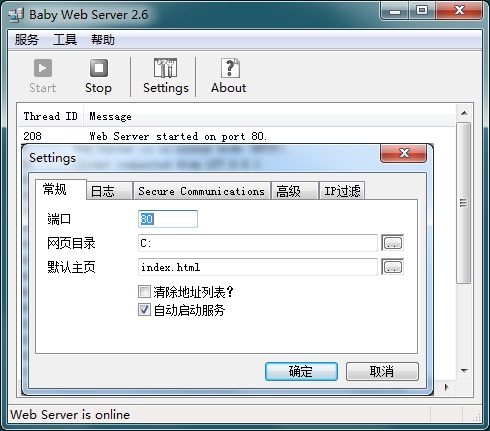490x431 pixels.
Task: Enable the 清除地址列表 checkbox
Action: [x=144, y=292]
